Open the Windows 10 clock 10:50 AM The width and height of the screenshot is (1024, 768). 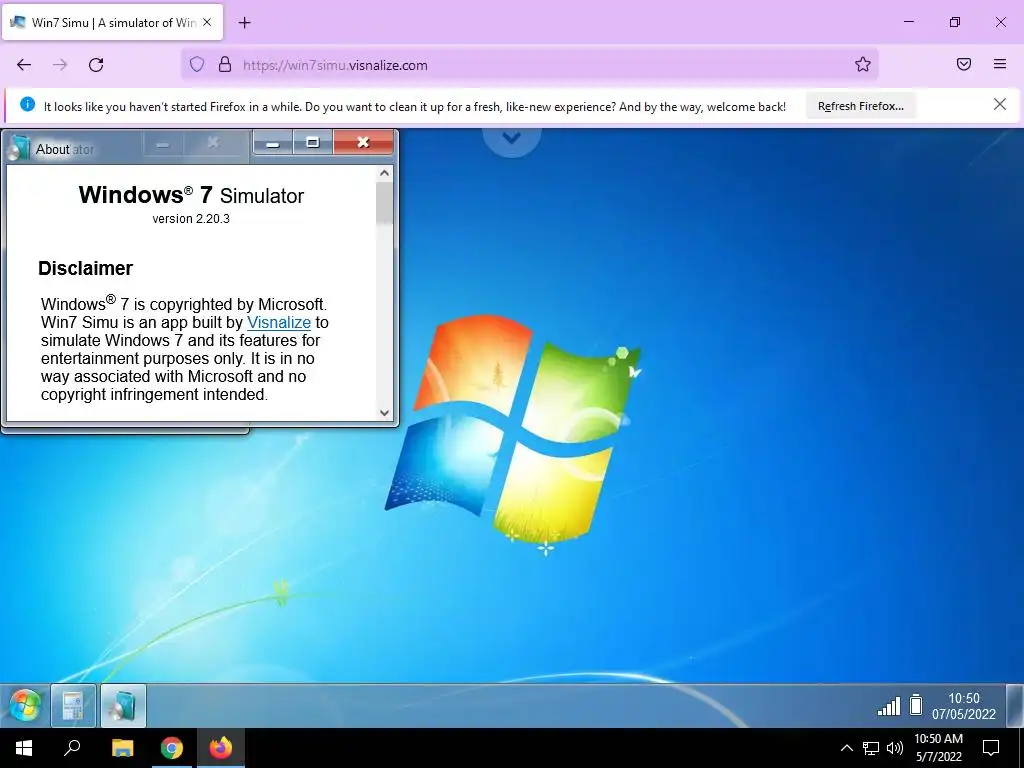click(x=938, y=748)
